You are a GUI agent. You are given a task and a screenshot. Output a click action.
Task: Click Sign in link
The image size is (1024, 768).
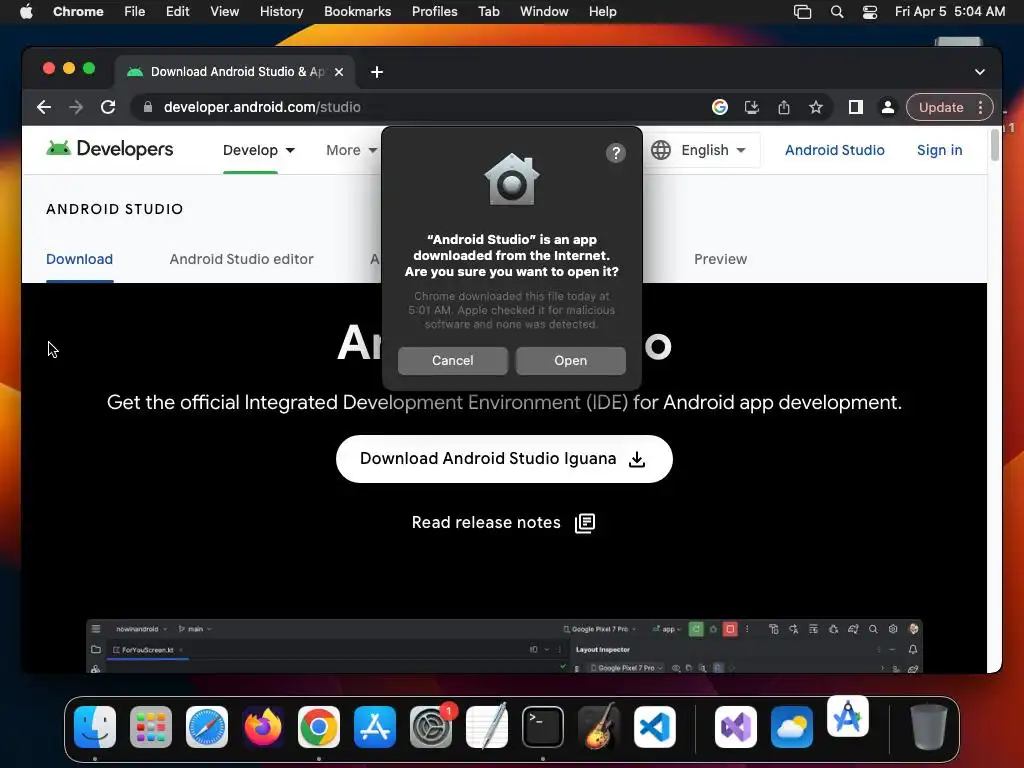click(939, 150)
